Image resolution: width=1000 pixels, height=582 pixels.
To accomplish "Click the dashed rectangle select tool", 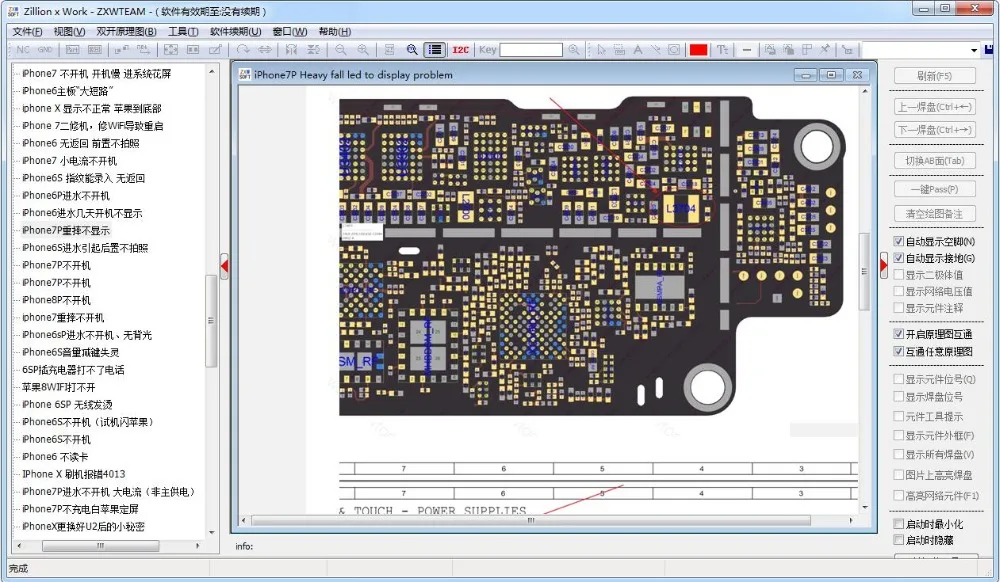I will (619, 50).
